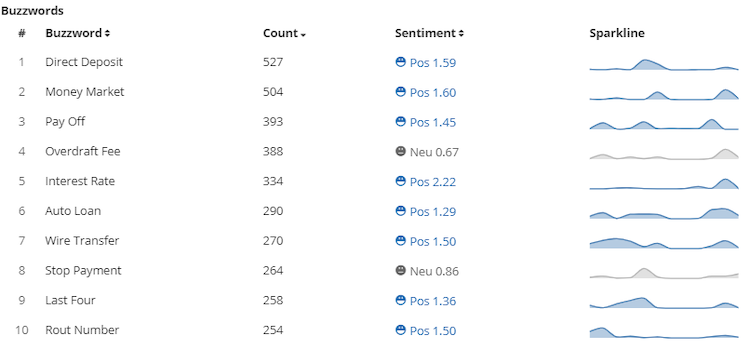Screen dimensions: 750x363
Task: Click the smiley icon in Rout Number row
Action: (x=401, y=330)
